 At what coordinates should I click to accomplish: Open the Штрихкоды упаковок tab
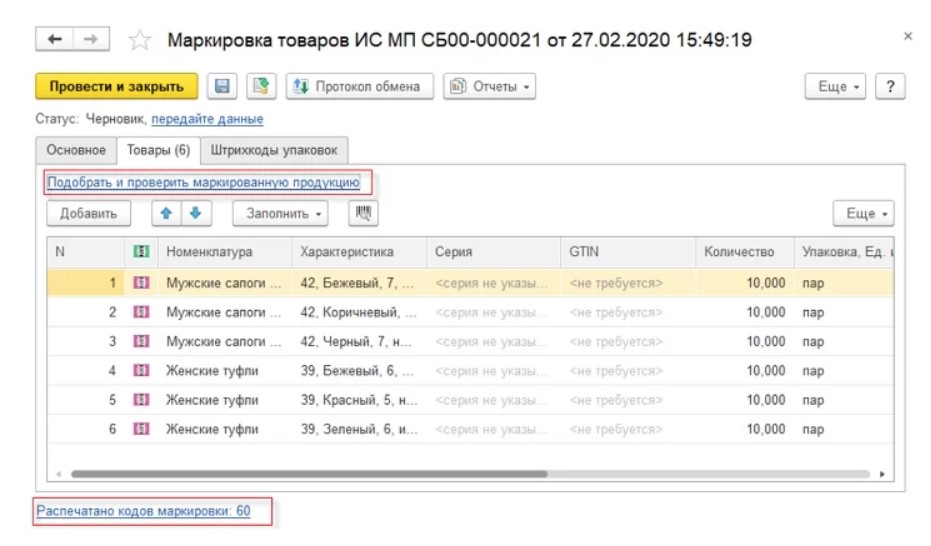[274, 150]
